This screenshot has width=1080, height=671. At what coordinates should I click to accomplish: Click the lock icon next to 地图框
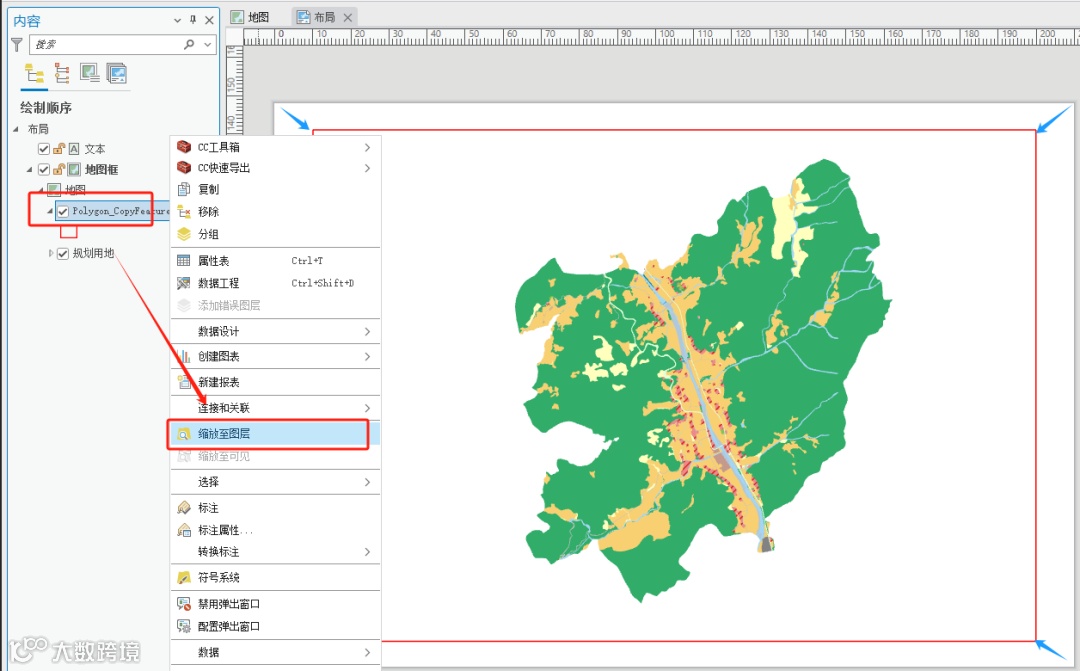click(x=59, y=169)
